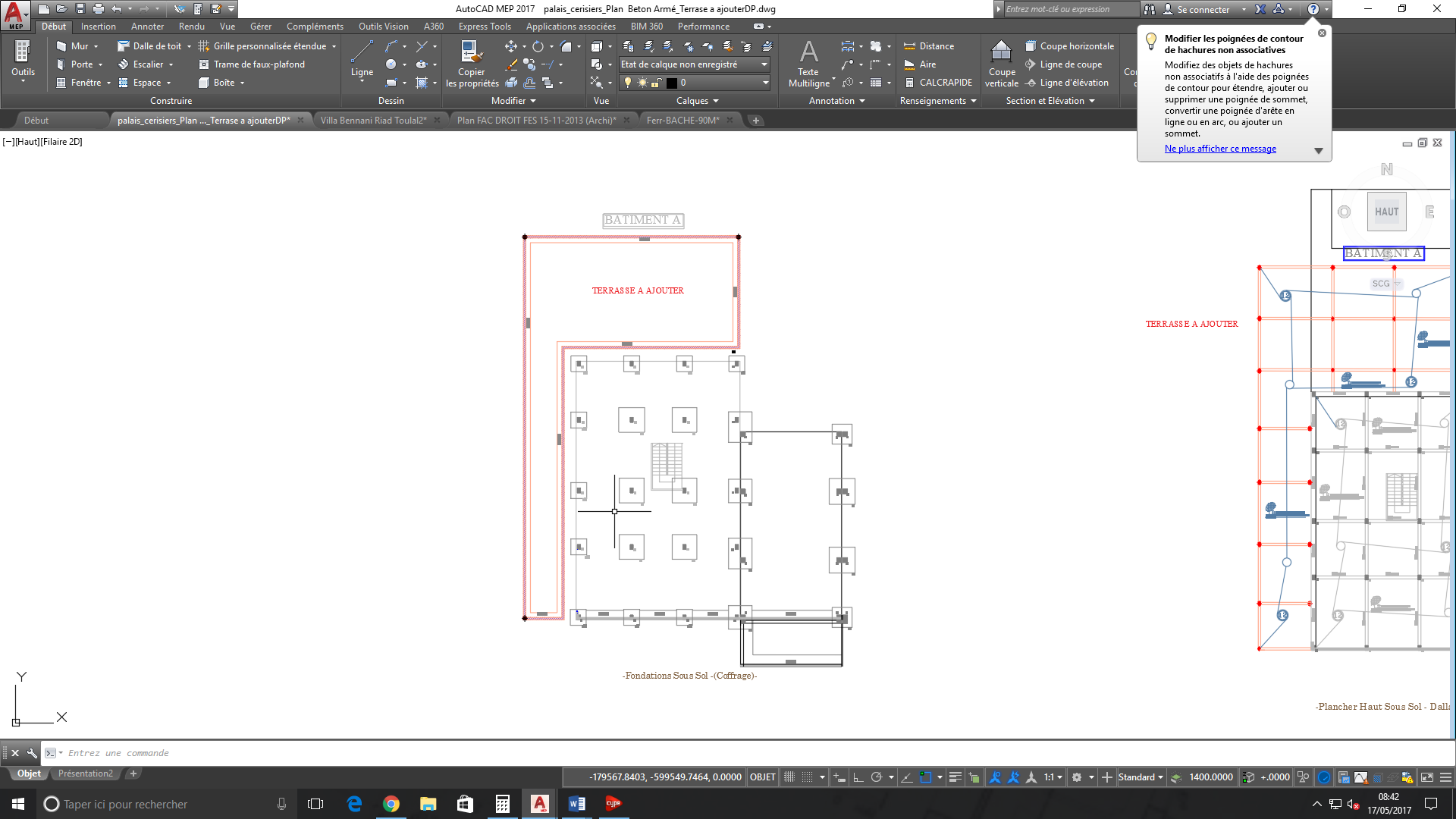Image resolution: width=1456 pixels, height=819 pixels.
Task: Open the BIM 360 ribbon tab
Action: tap(647, 27)
